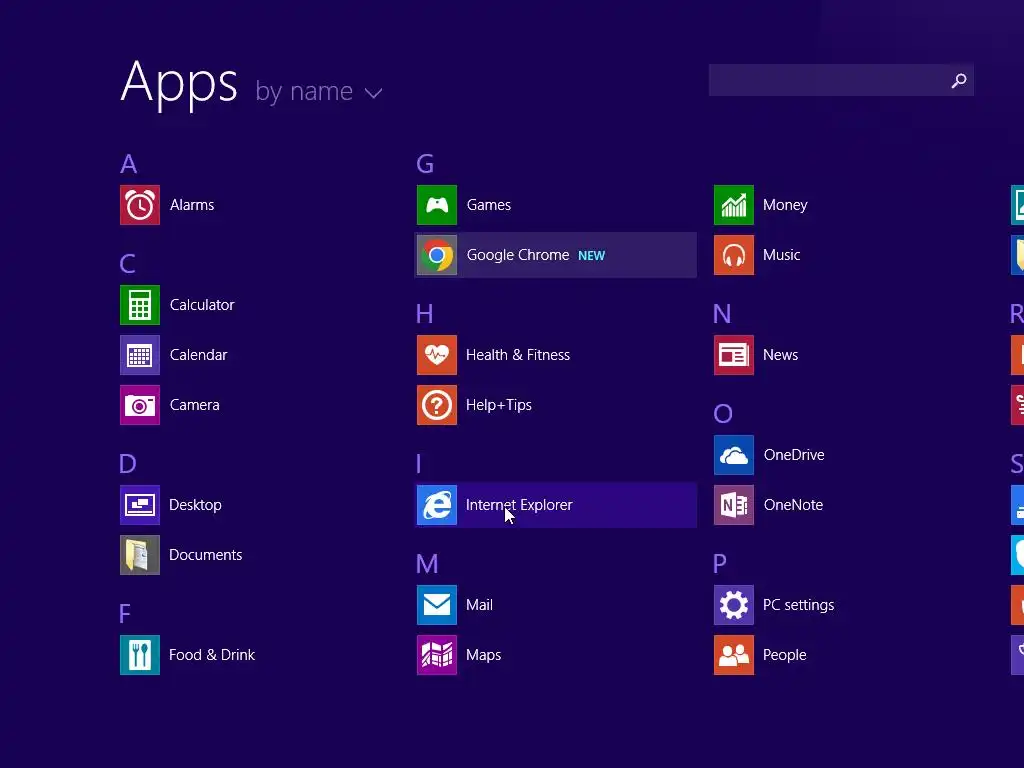Open the Documents folder icon
The image size is (1024, 768).
tap(140, 555)
